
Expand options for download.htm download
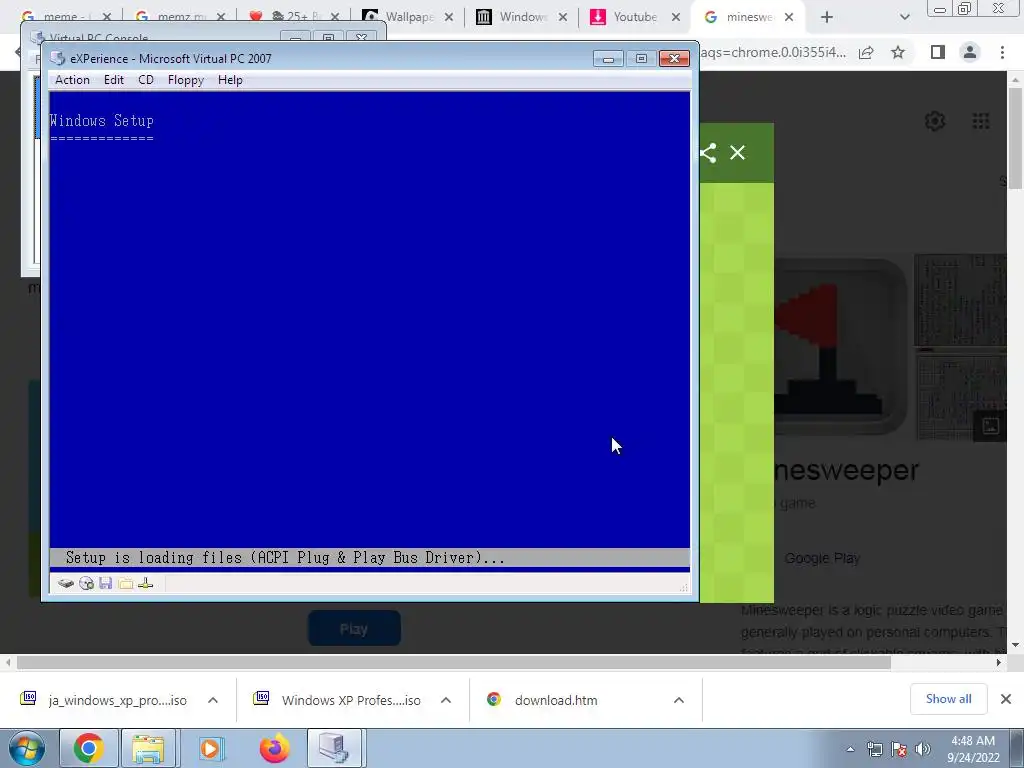pyautogui.click(x=679, y=700)
